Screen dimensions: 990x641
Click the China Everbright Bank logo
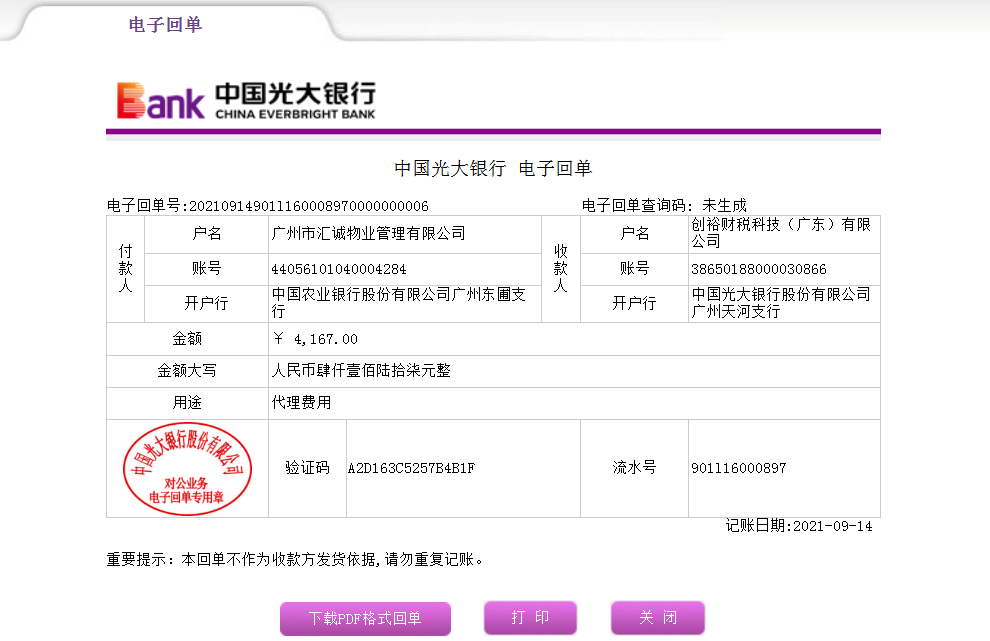coord(246,100)
